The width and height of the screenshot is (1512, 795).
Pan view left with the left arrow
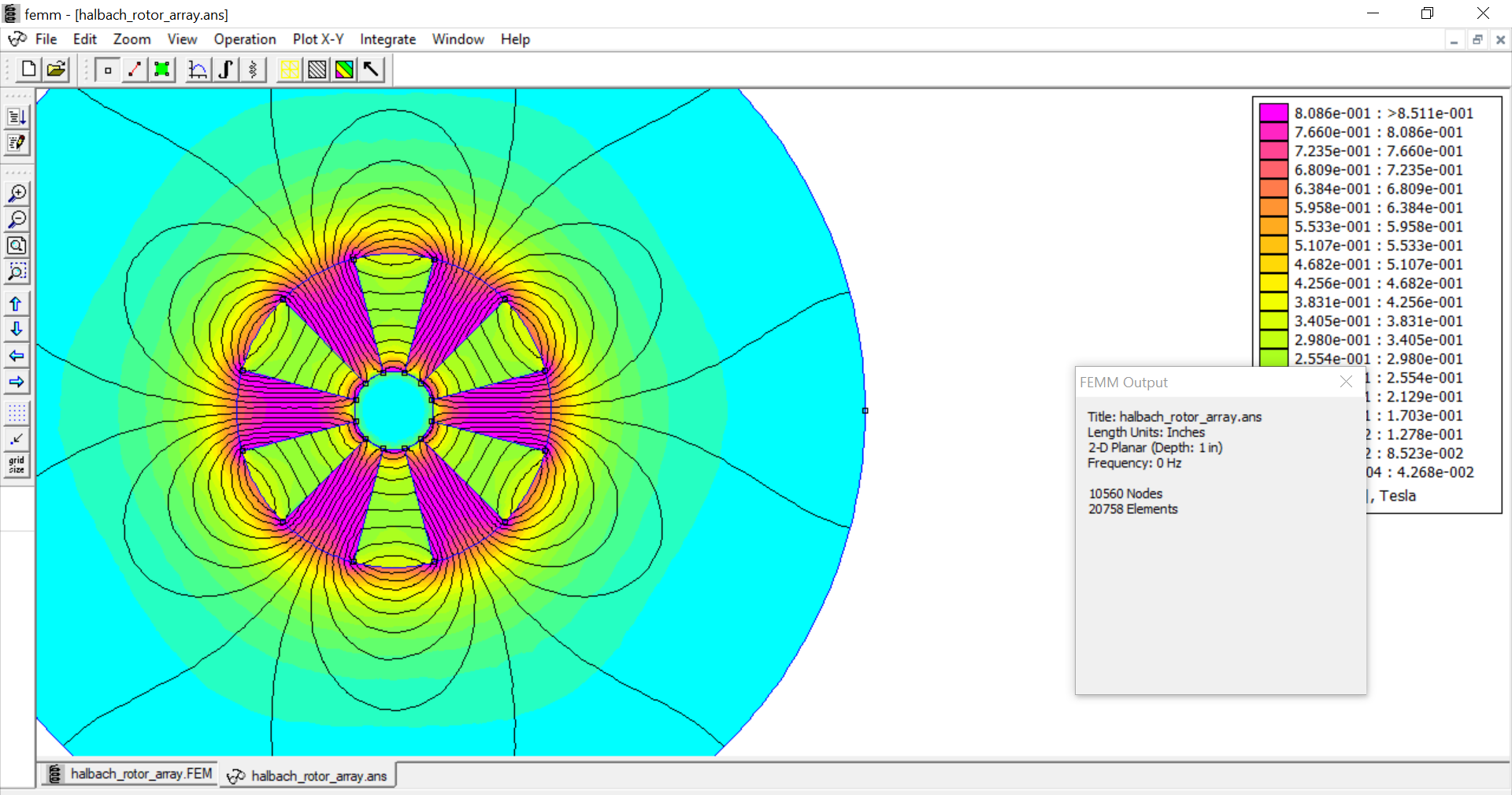pyautogui.click(x=17, y=356)
